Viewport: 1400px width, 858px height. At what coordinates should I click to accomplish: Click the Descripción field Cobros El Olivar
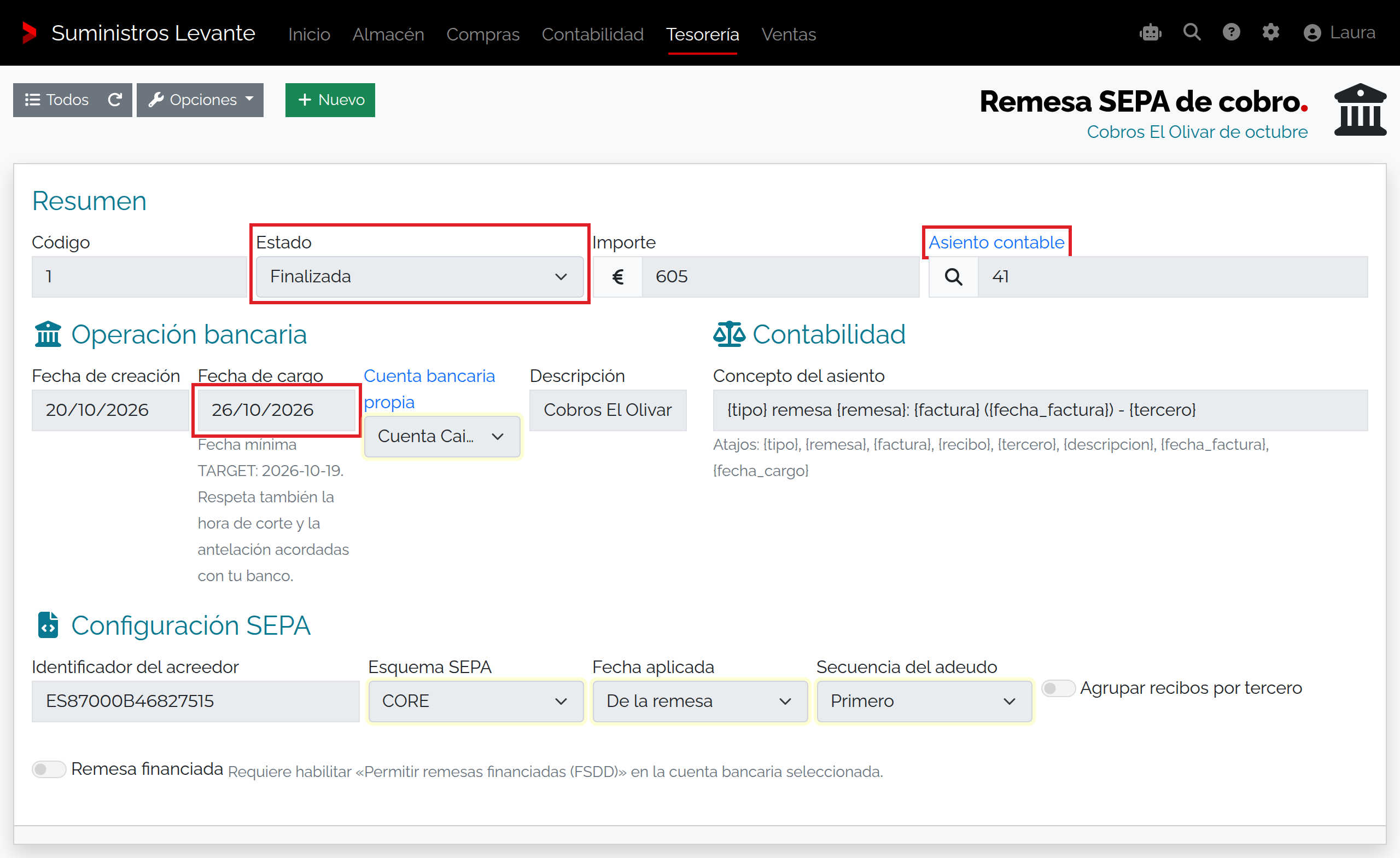tap(608, 410)
